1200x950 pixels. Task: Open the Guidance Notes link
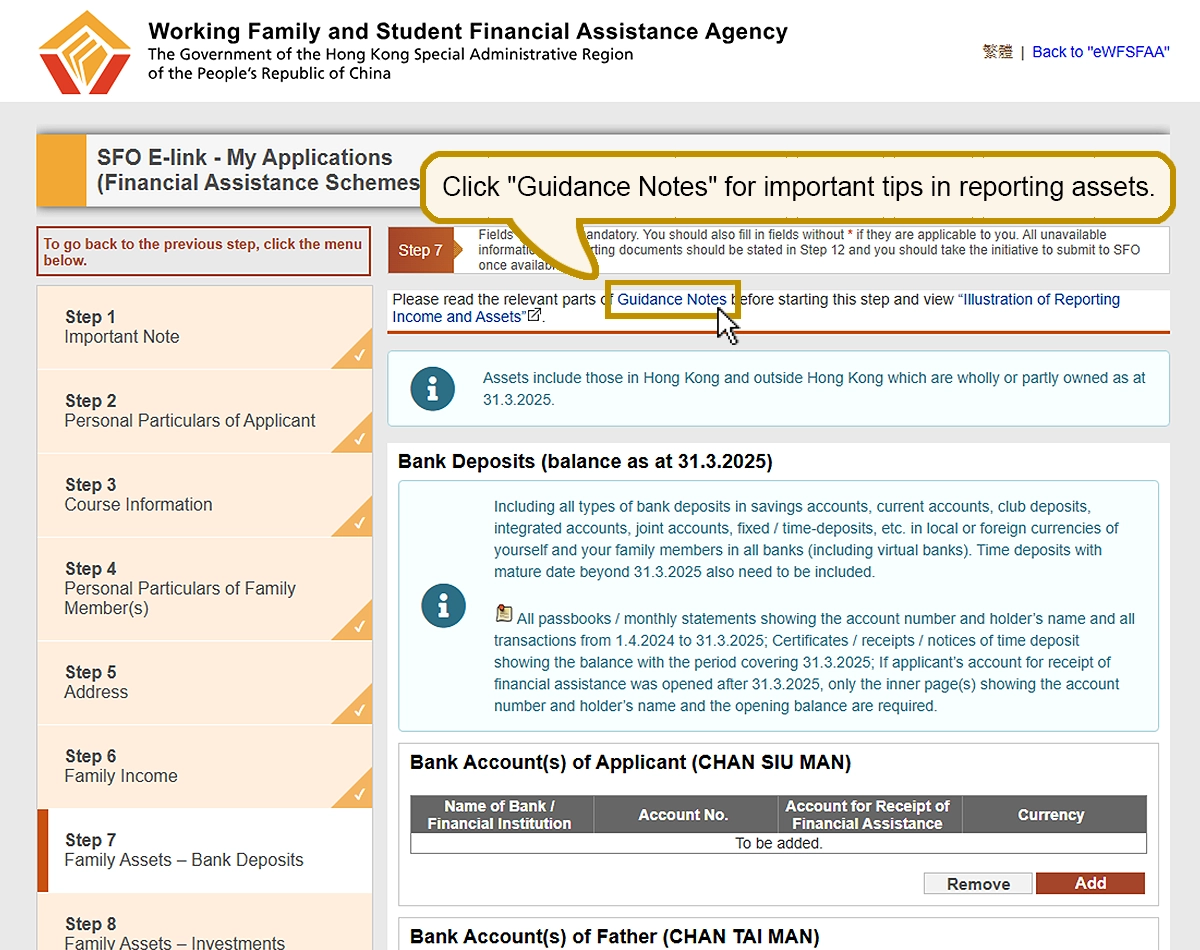point(672,299)
